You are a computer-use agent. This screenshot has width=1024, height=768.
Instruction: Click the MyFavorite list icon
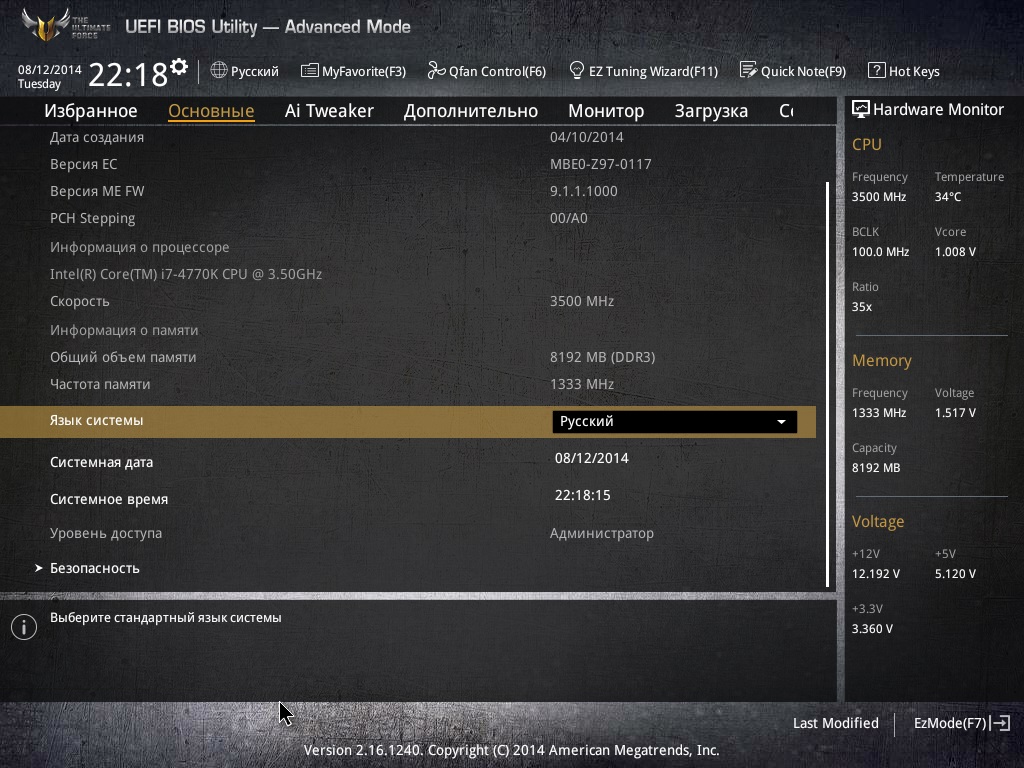click(310, 71)
